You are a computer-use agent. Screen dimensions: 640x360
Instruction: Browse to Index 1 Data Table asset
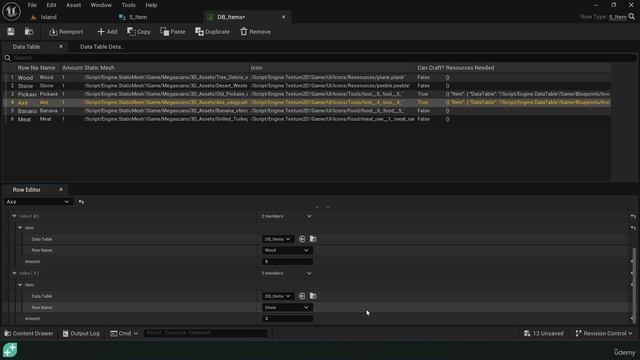point(313,296)
